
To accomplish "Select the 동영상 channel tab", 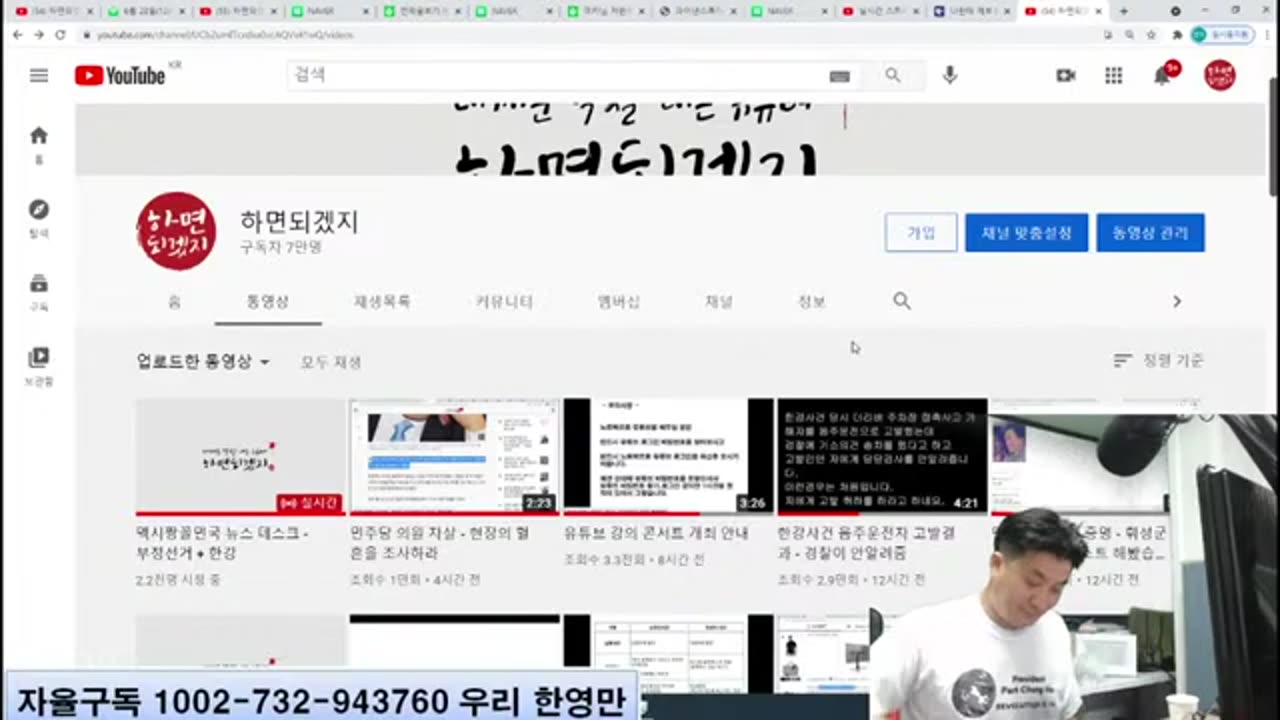I will coord(268,301).
